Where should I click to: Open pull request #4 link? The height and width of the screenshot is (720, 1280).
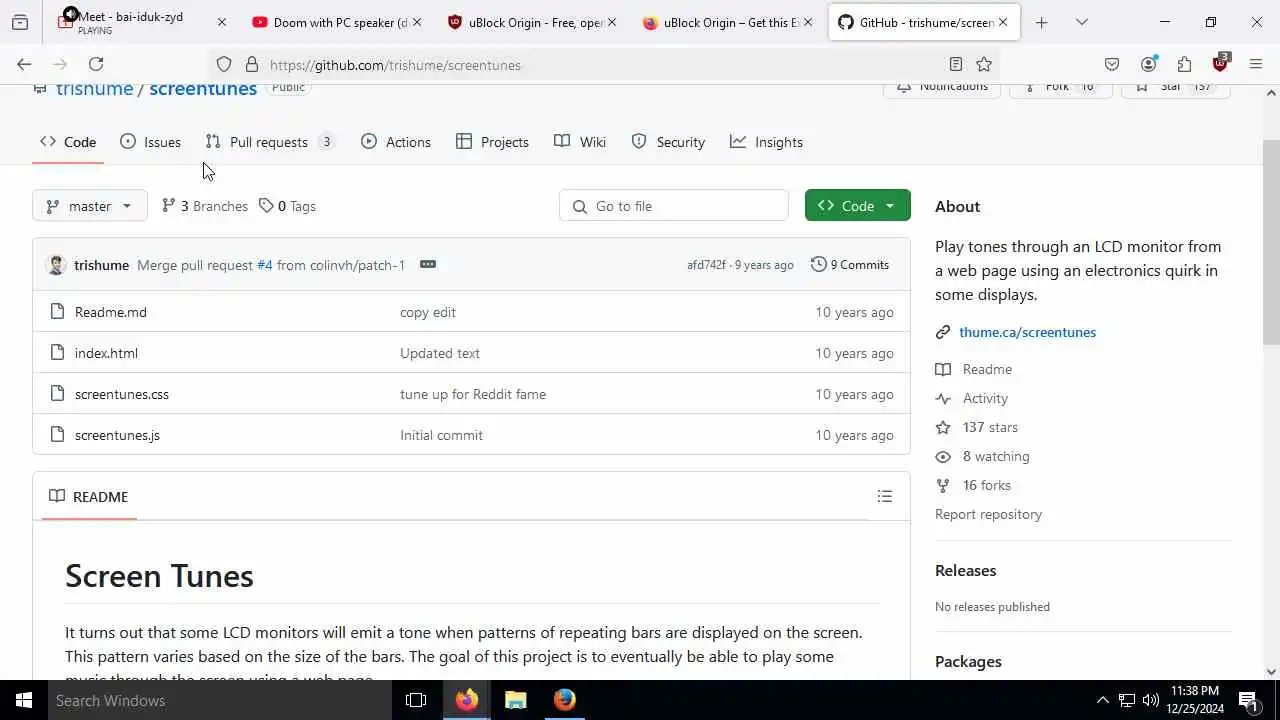tap(264, 265)
